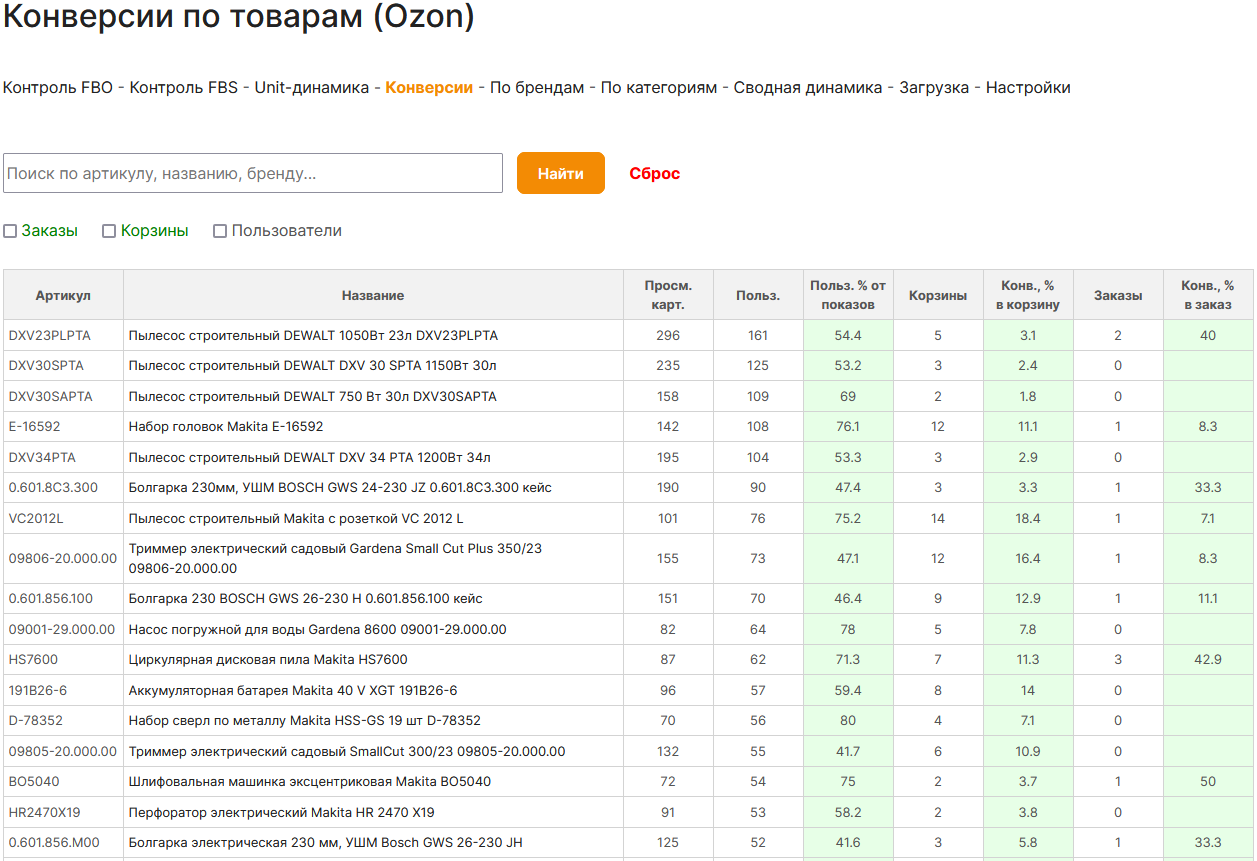
Task: Toggle the Корзины checkbox
Action: [x=109, y=231]
